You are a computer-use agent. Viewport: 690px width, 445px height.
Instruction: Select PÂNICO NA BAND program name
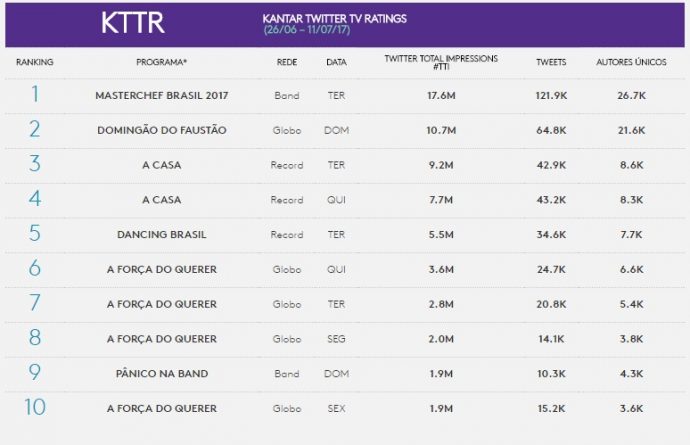point(162,374)
